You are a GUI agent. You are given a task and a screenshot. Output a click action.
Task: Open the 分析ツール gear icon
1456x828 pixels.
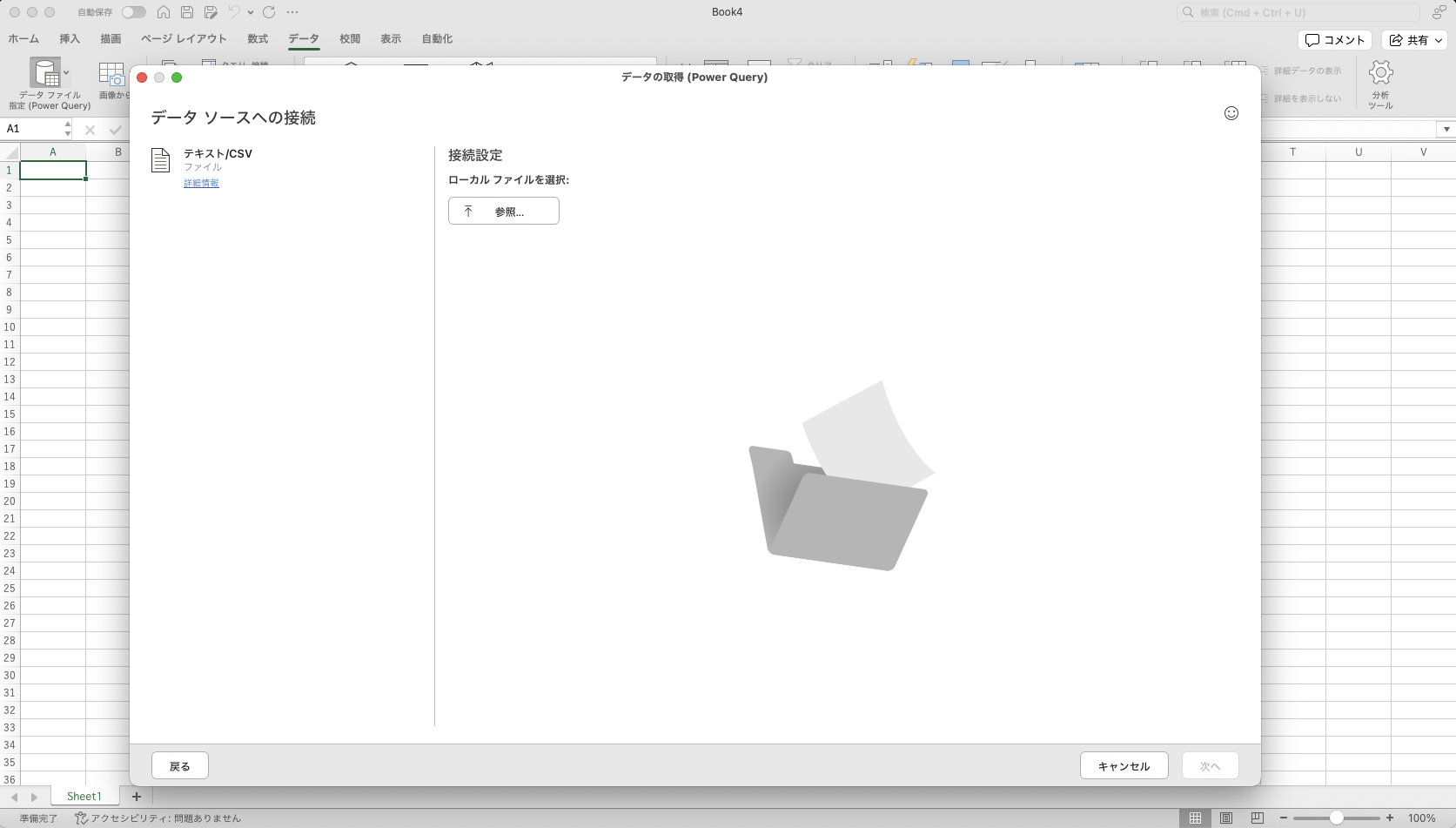(x=1381, y=72)
